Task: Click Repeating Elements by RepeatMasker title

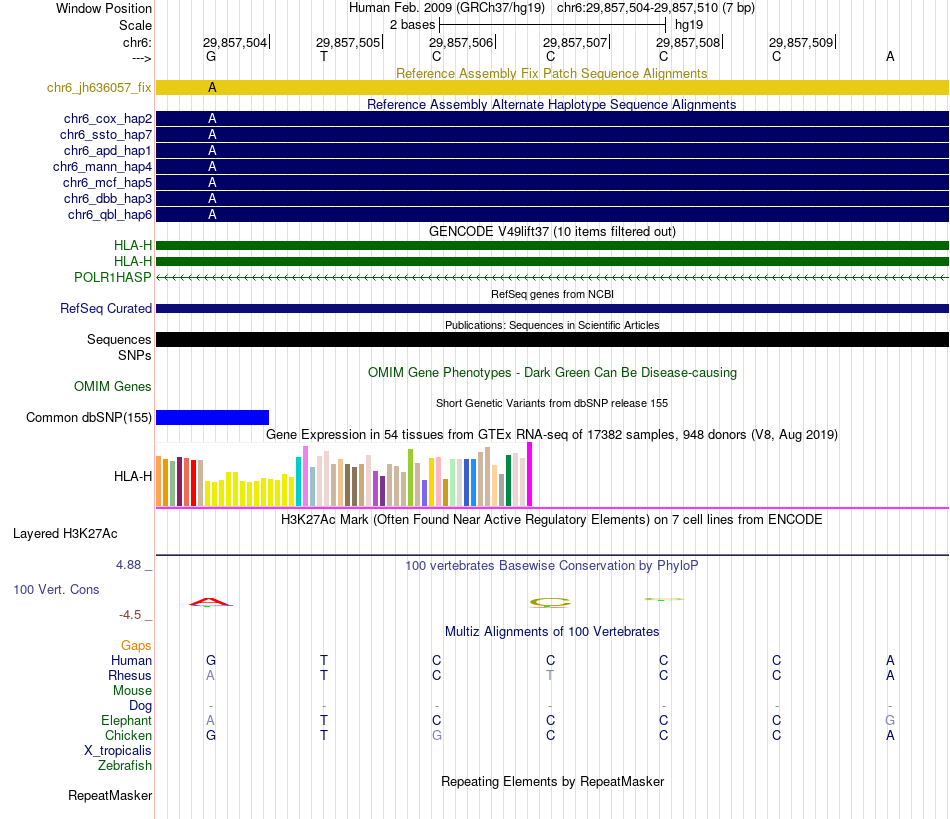Action: click(x=553, y=781)
